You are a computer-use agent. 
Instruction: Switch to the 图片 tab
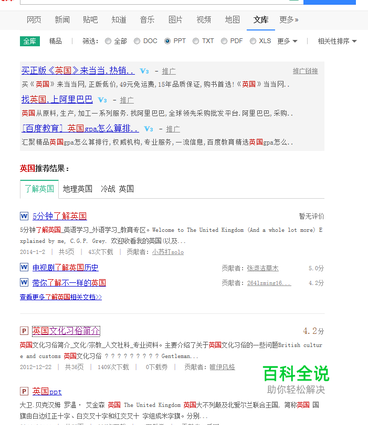(x=175, y=20)
